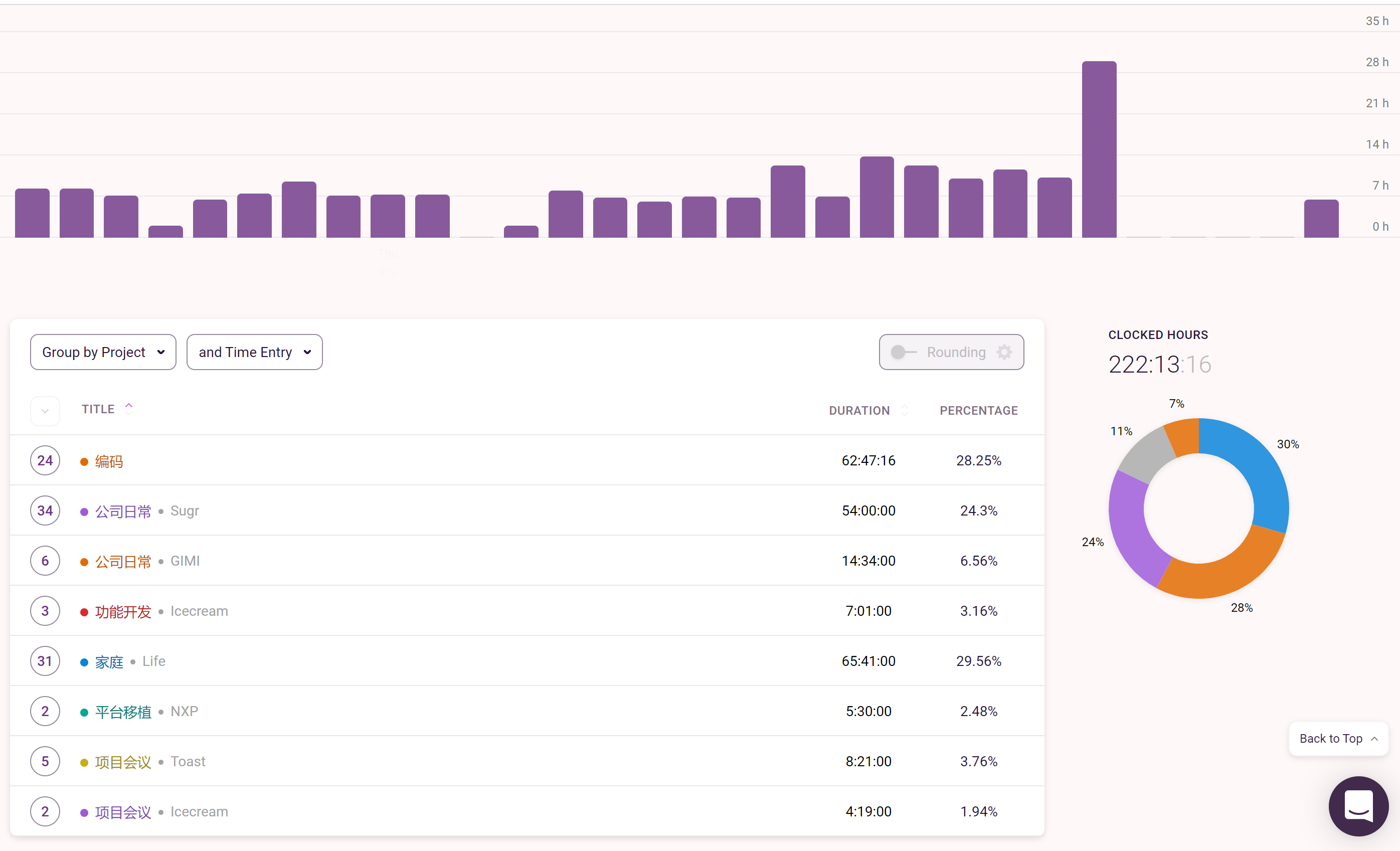Expand the 2 entries of 平台移植 NXP
1400x851 pixels.
[45, 711]
